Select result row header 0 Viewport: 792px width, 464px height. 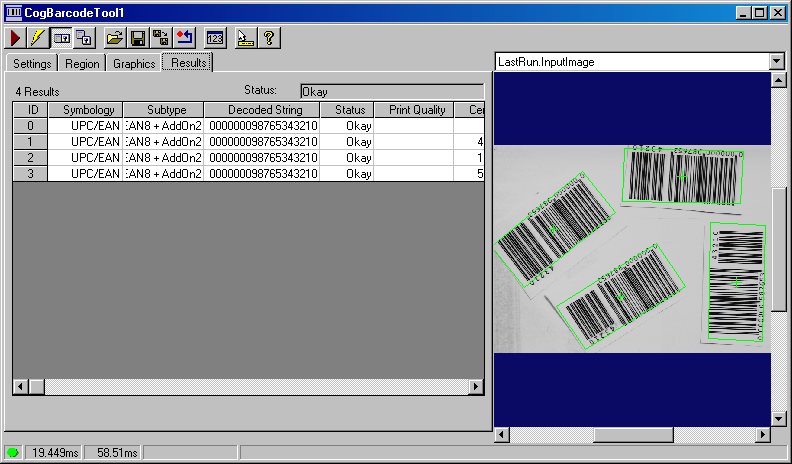30,126
